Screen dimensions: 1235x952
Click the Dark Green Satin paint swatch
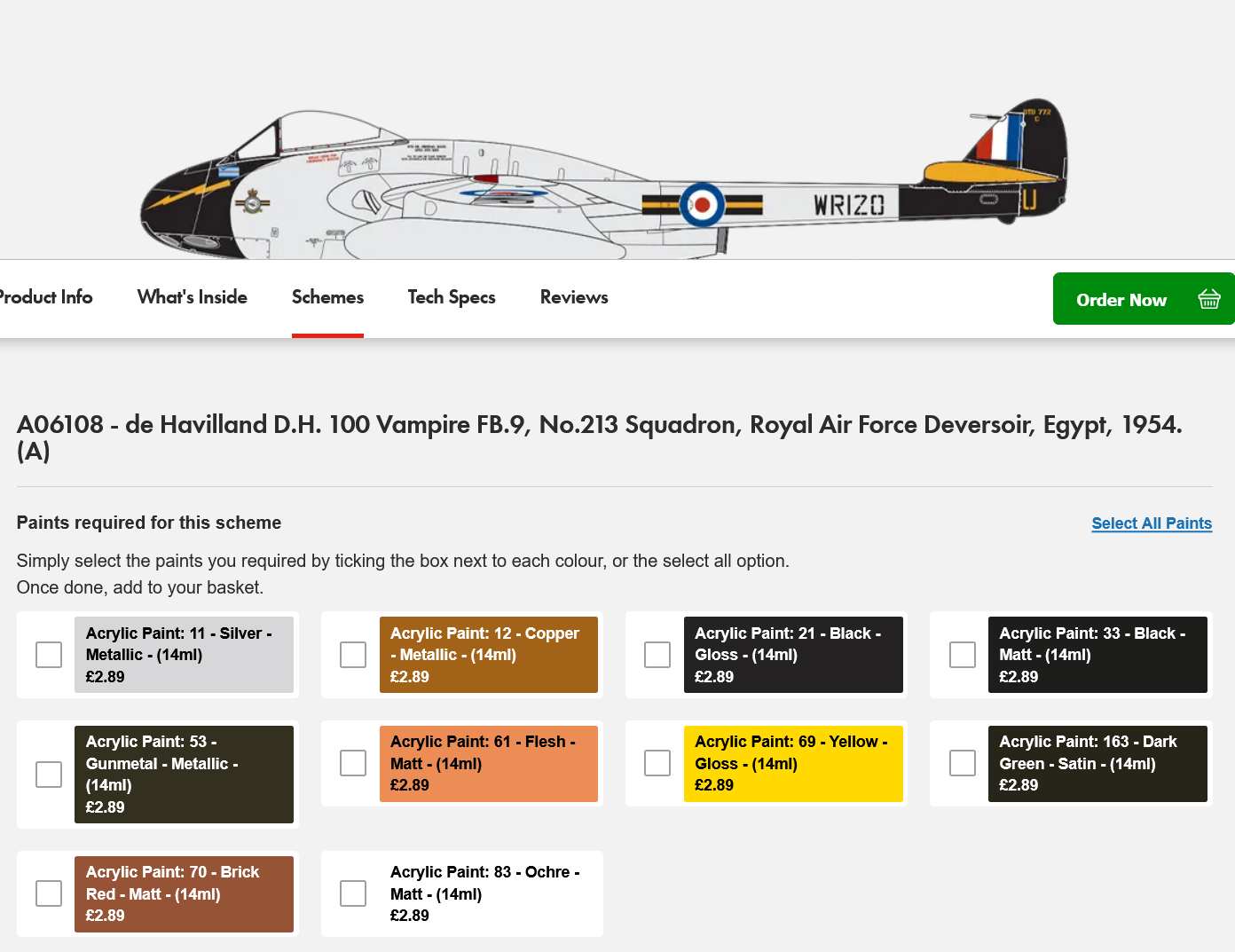(x=1097, y=764)
